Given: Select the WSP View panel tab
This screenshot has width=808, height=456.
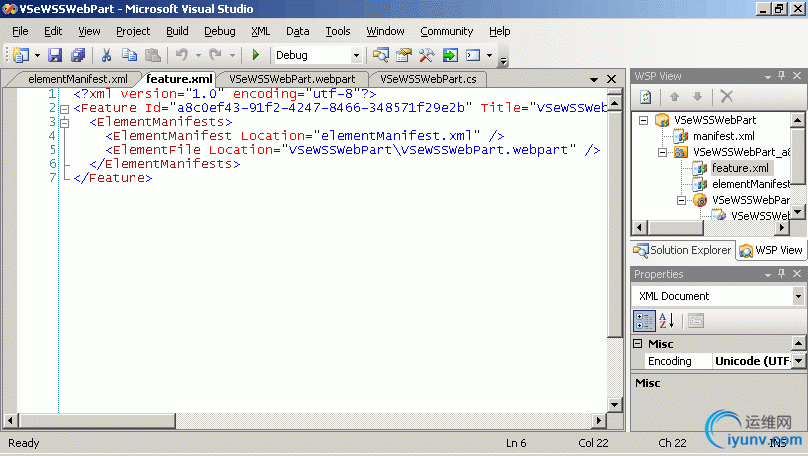Looking at the screenshot, I should pos(771,250).
